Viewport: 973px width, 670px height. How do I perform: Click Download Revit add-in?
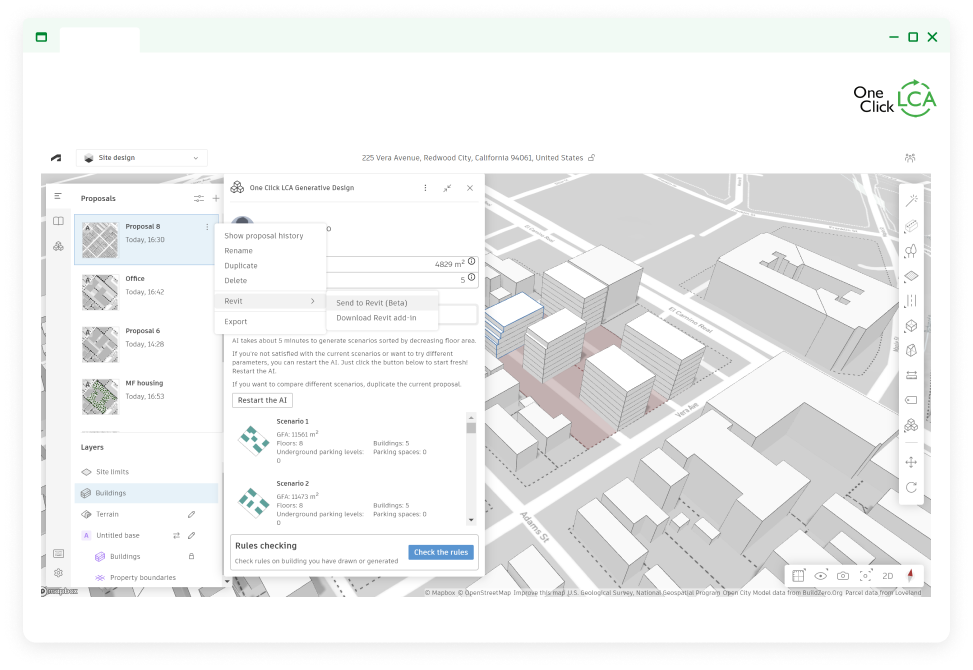376,318
